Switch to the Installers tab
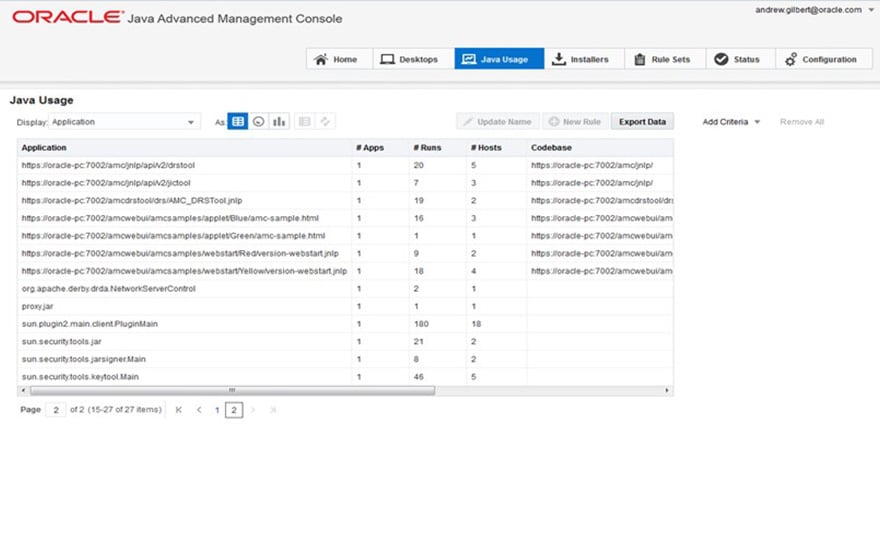The width and height of the screenshot is (880, 533). [581, 59]
